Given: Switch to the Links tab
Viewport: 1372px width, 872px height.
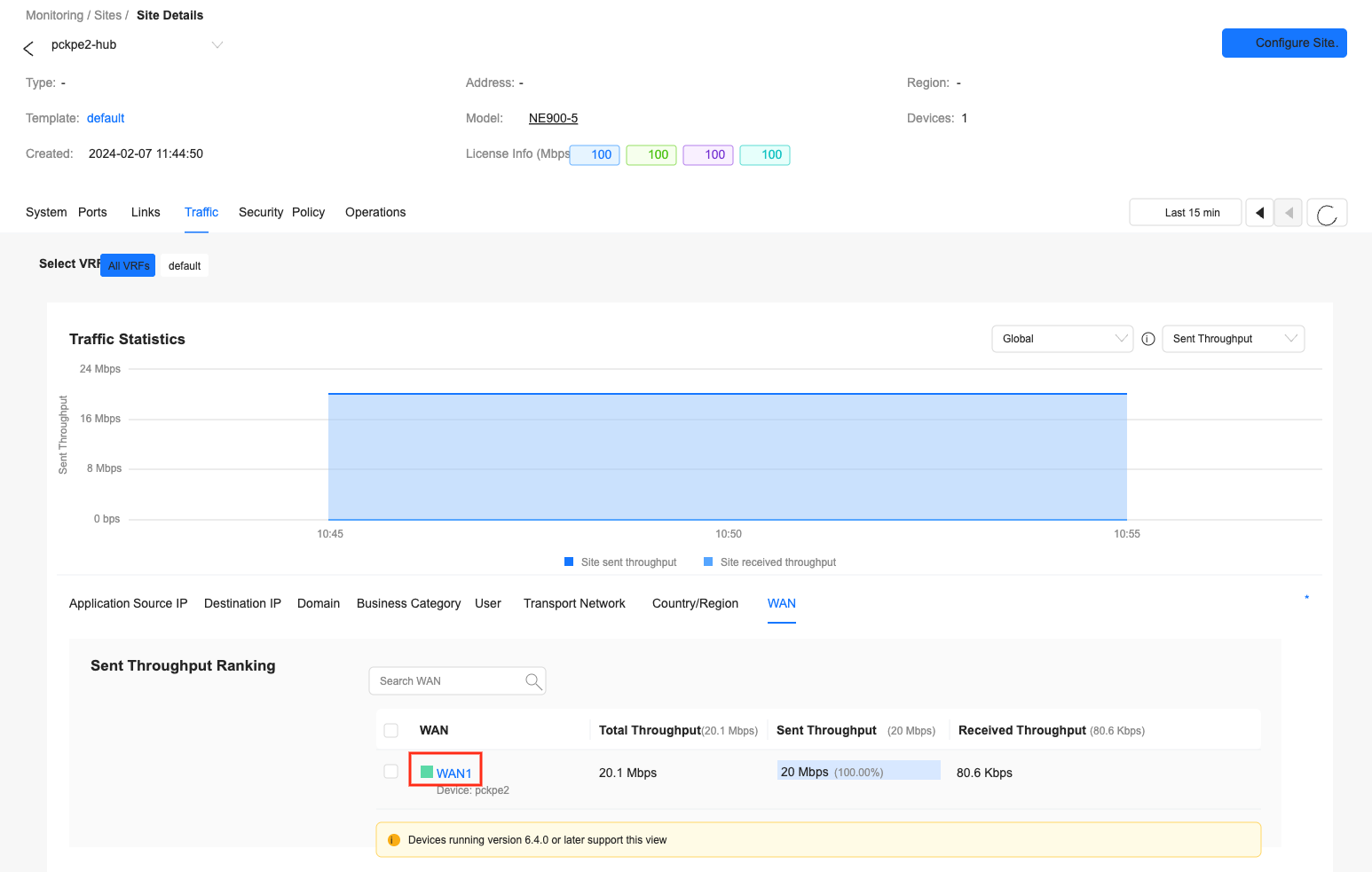Looking at the screenshot, I should 146,212.
